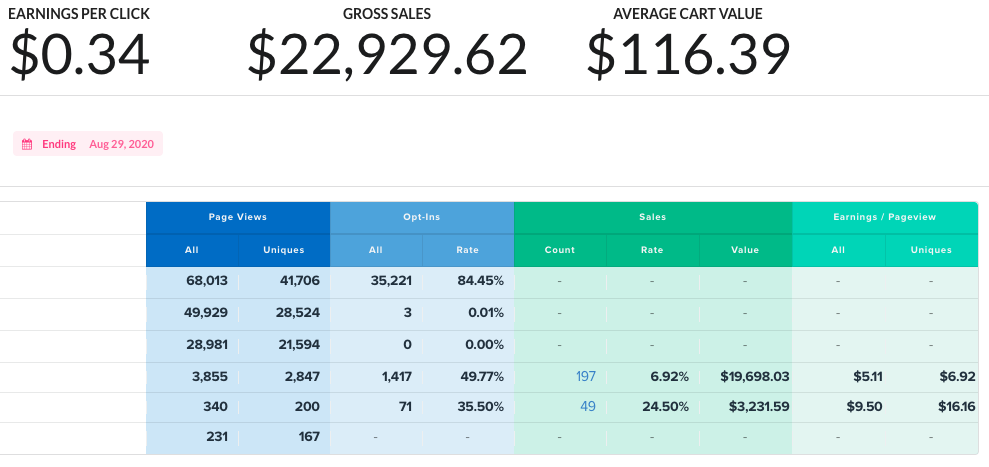Click the Sales header group
989x467 pixels.
(652, 217)
